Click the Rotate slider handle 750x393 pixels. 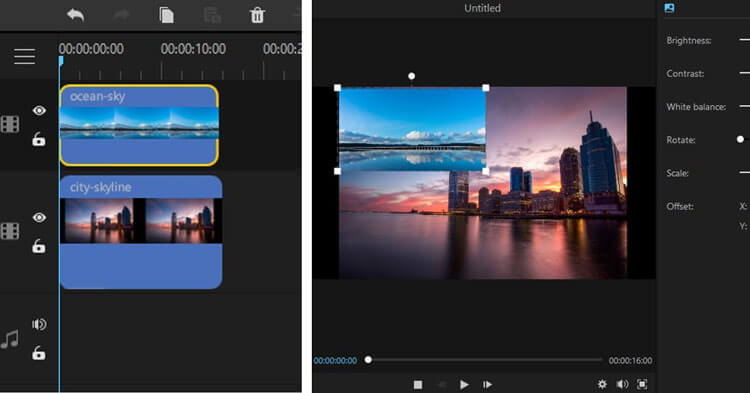click(x=740, y=140)
